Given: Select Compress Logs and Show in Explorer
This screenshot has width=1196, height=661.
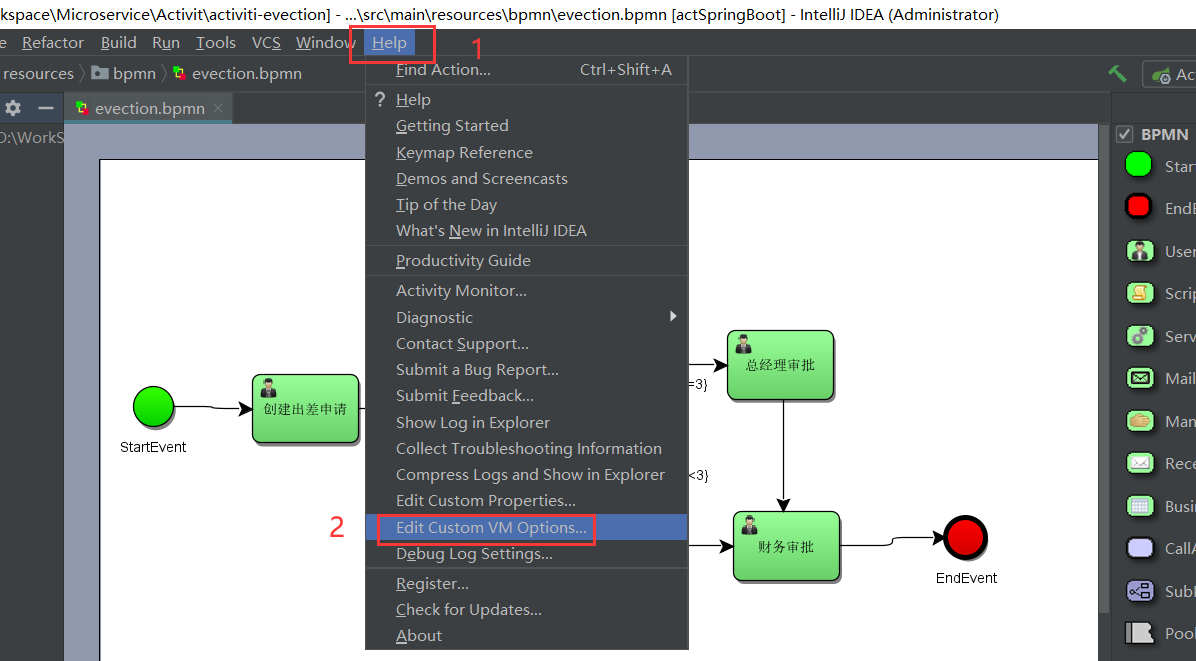Looking at the screenshot, I should pos(526,474).
